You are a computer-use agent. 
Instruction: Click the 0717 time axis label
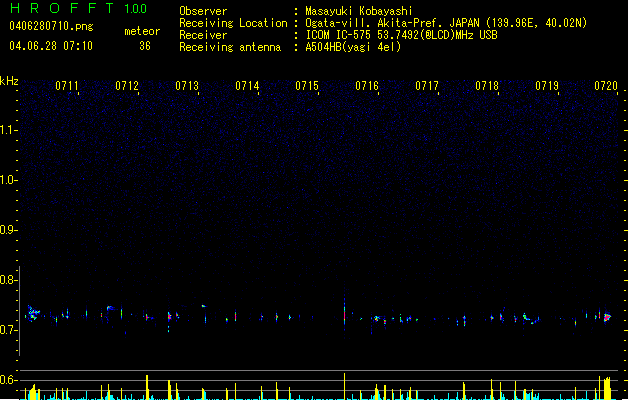pos(427,86)
